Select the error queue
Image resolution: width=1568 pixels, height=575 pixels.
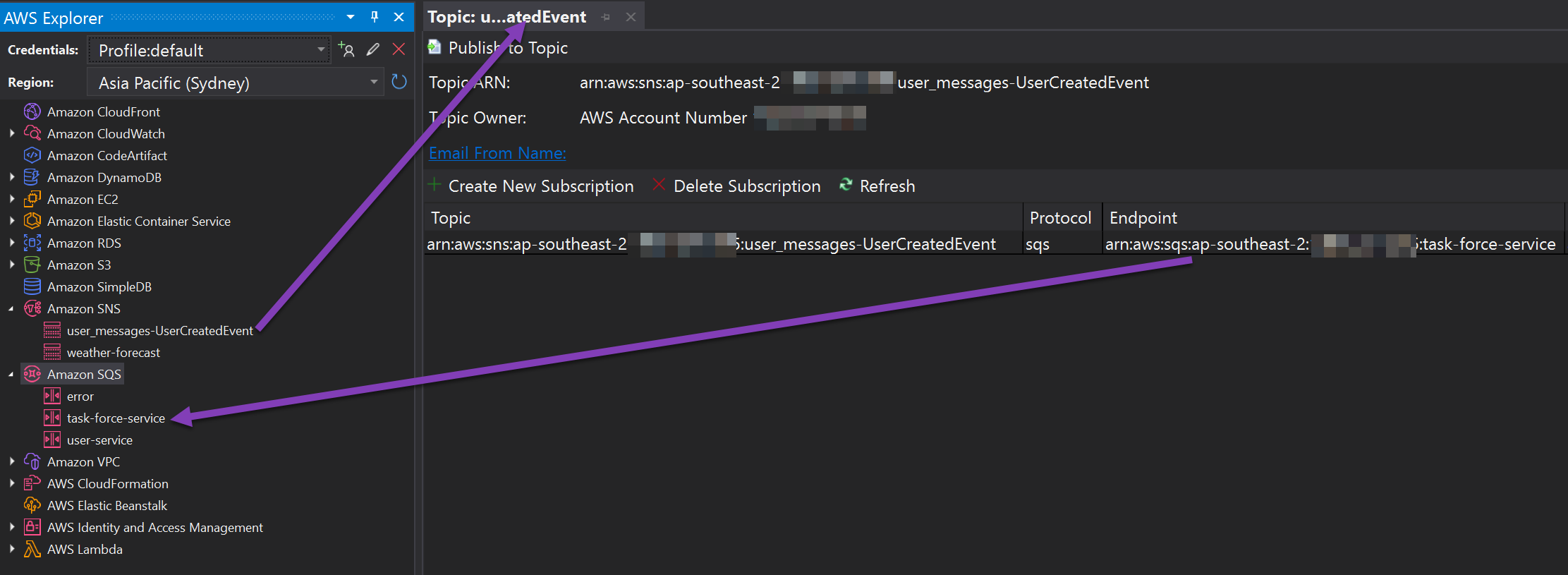(80, 397)
